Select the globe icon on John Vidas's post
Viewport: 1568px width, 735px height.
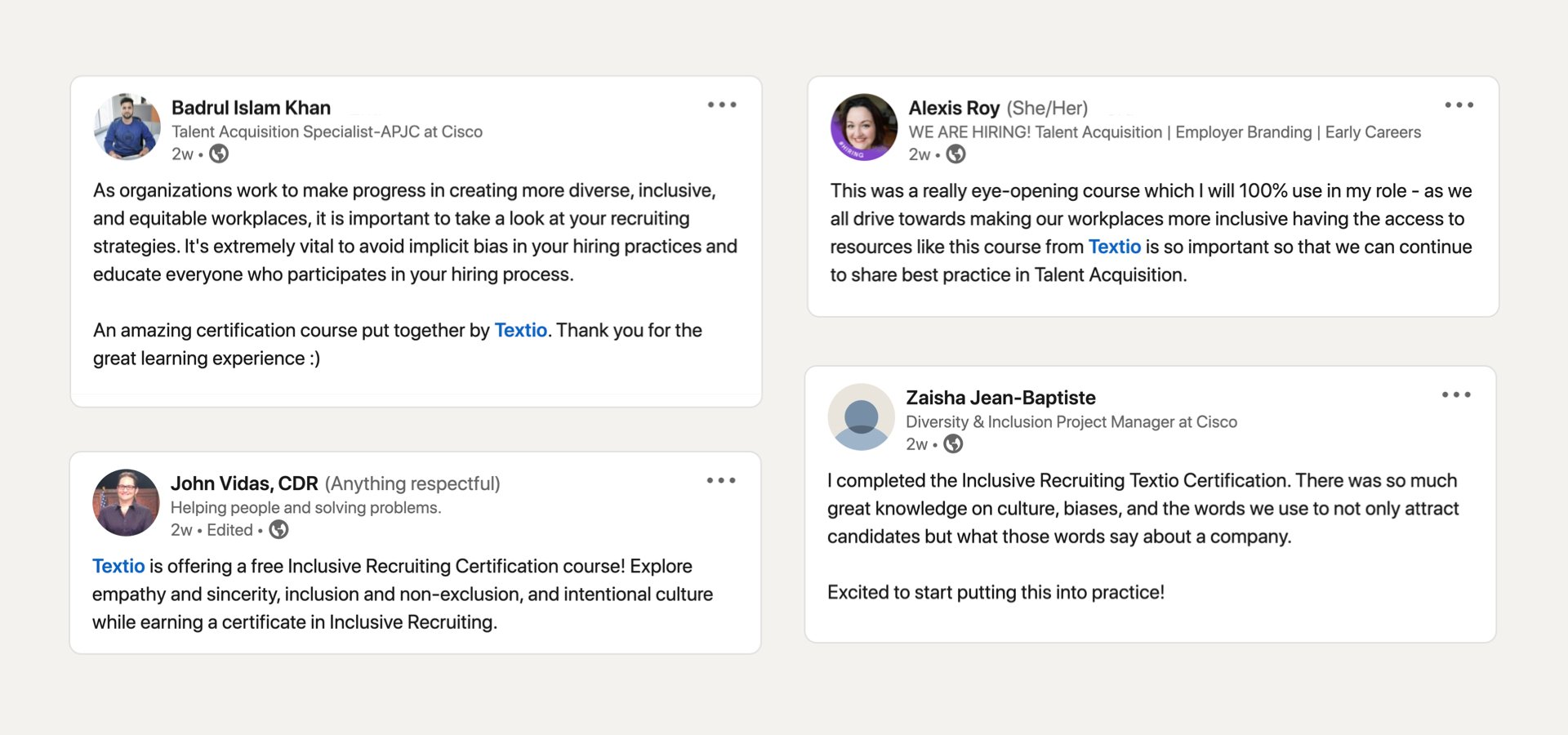278,530
